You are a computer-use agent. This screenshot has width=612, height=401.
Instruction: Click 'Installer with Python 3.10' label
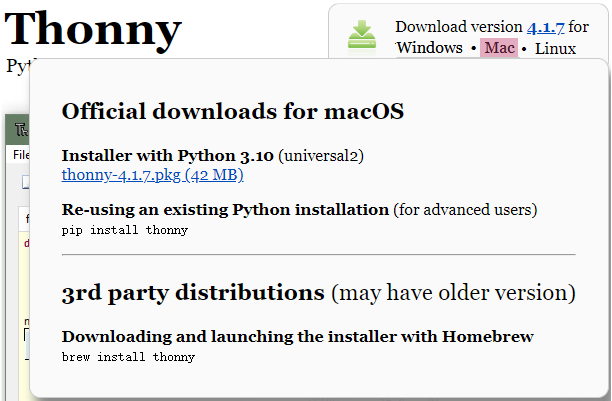point(167,156)
